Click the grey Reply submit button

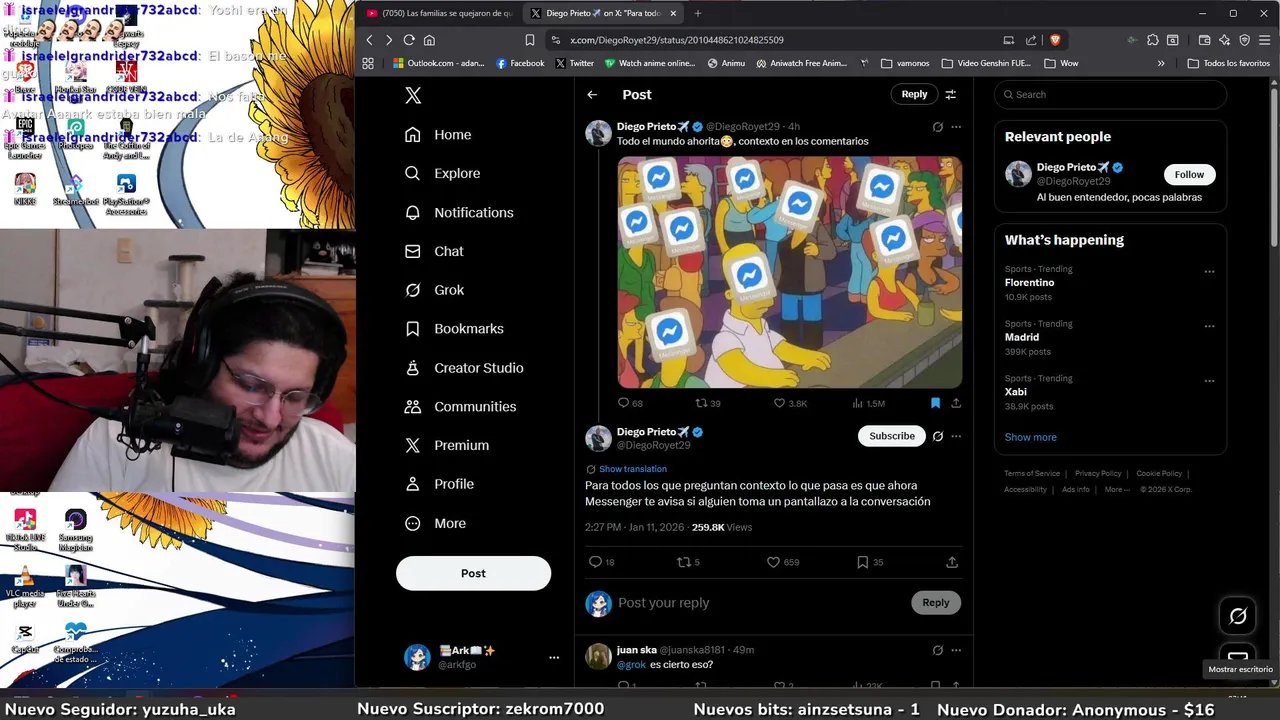(936, 602)
